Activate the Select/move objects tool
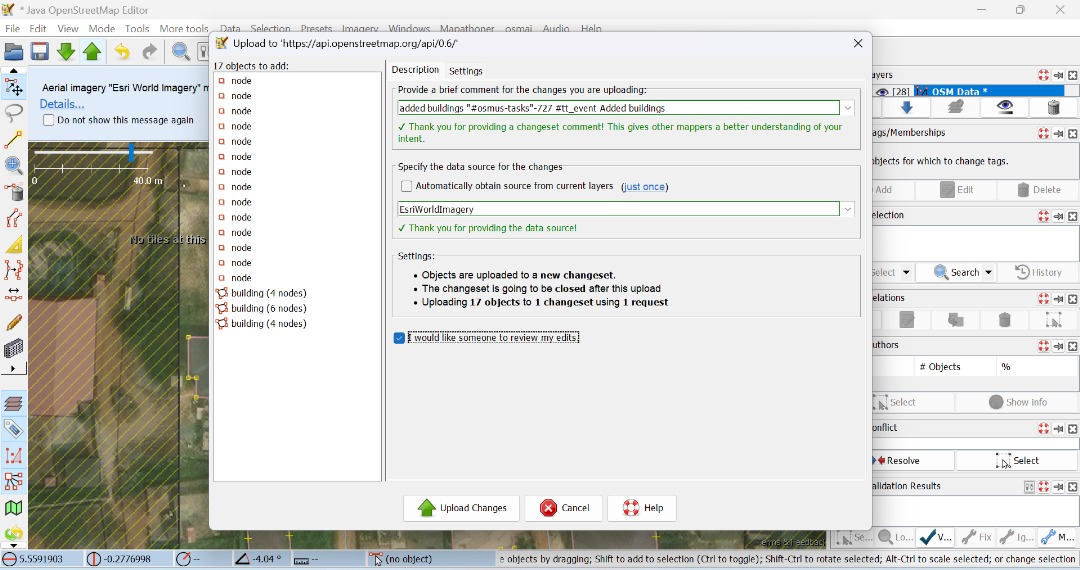This screenshot has height=570, width=1080. (13, 87)
